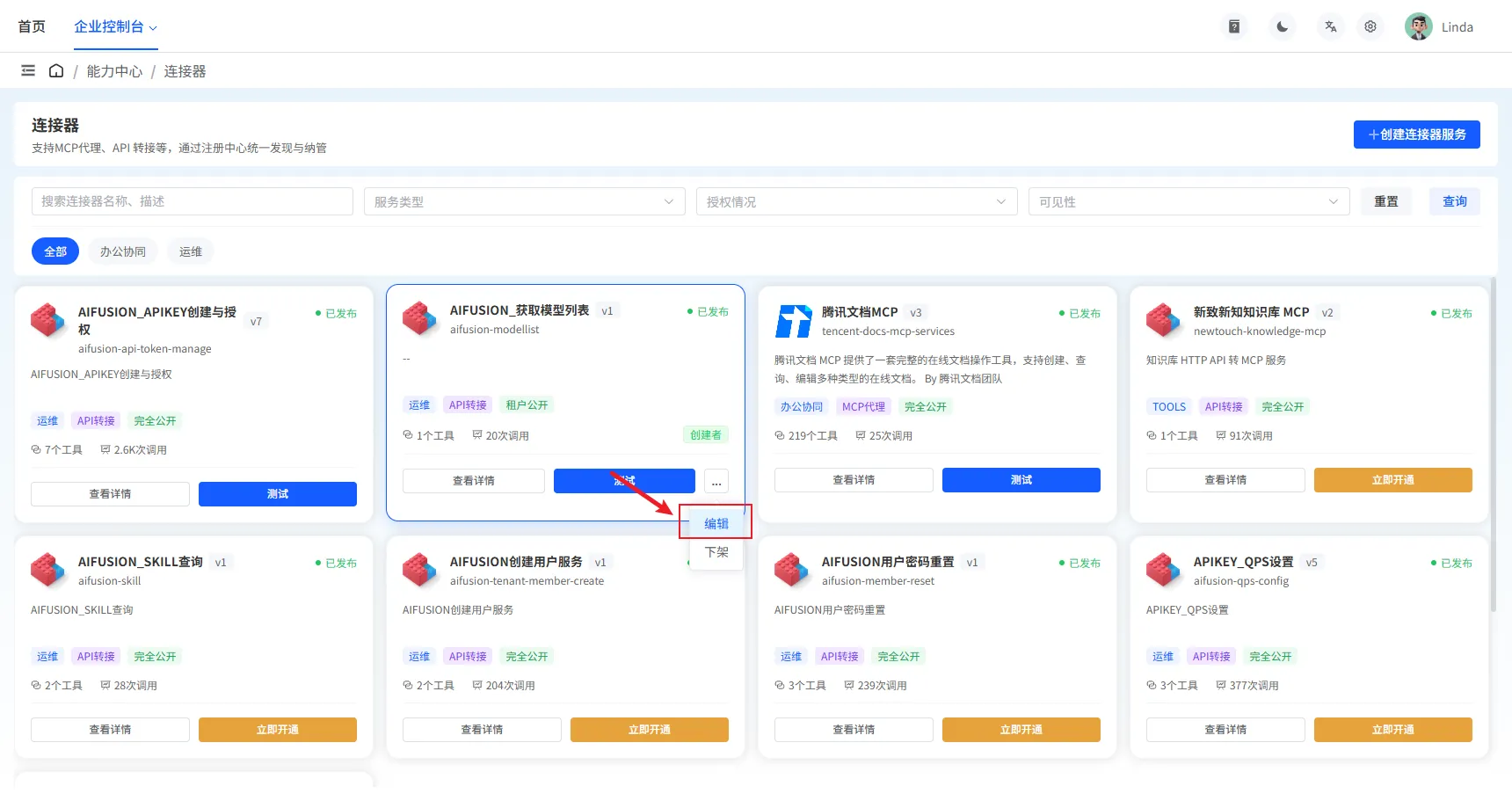Expand the 服务类型 dropdown
This screenshot has height=801, width=1512.
(x=525, y=201)
